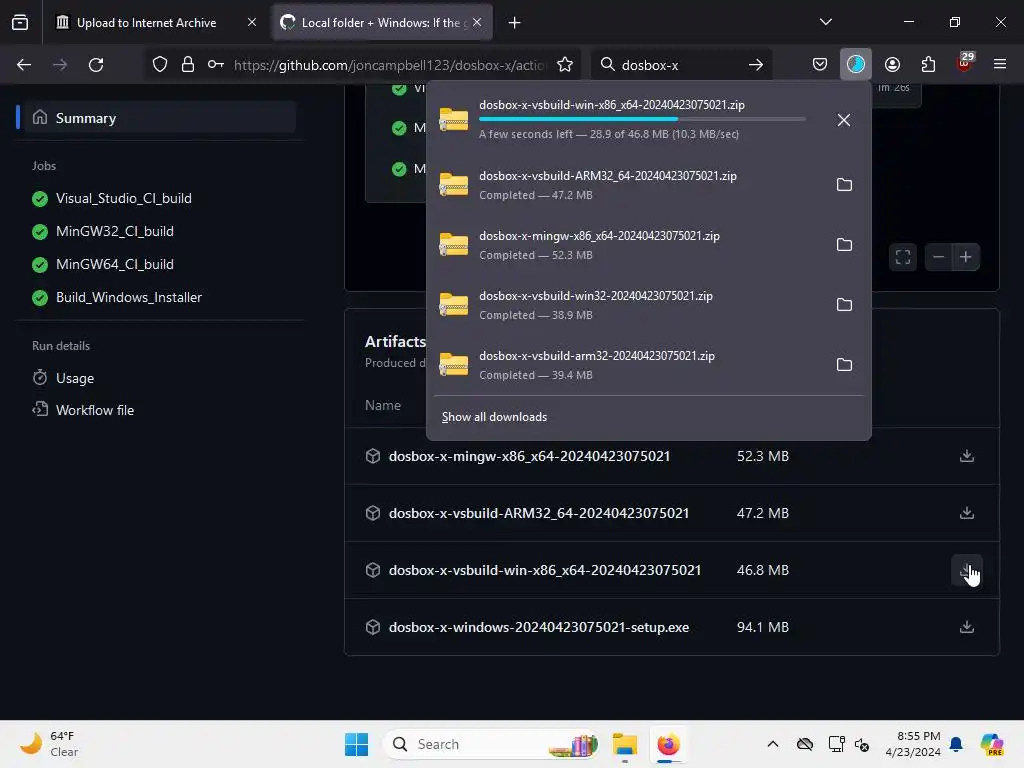The image size is (1024, 768).
Task: Open containing folder for vsbuild-ARM32_64 zip
Action: coord(844,185)
